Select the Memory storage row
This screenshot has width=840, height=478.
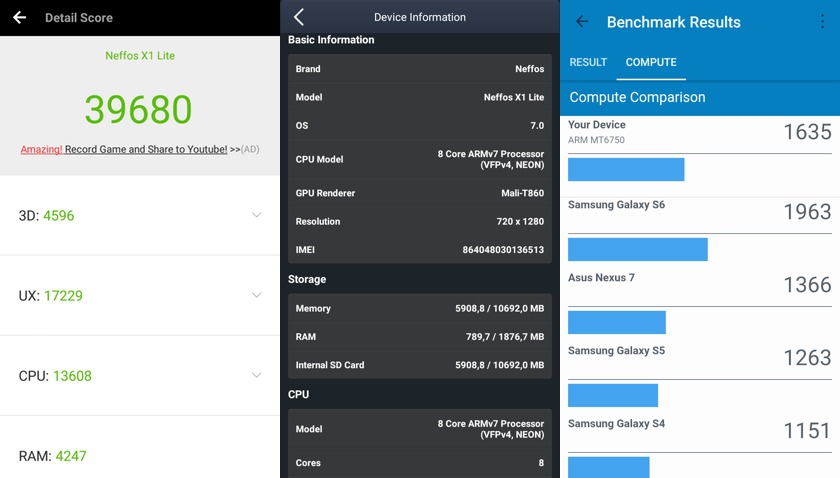(x=420, y=308)
